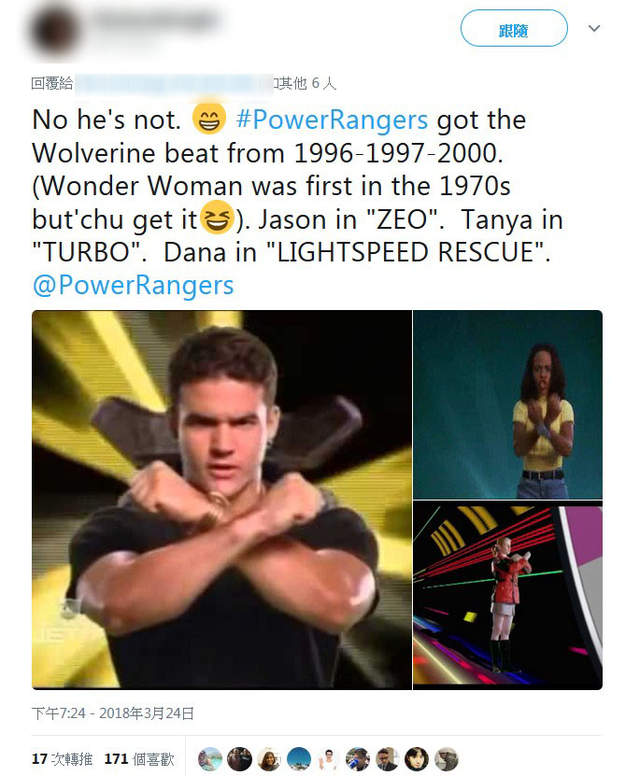Image resolution: width=640 pixels, height=776 pixels.
Task: Select the second liker avatar in the row
Action: pos(240,759)
